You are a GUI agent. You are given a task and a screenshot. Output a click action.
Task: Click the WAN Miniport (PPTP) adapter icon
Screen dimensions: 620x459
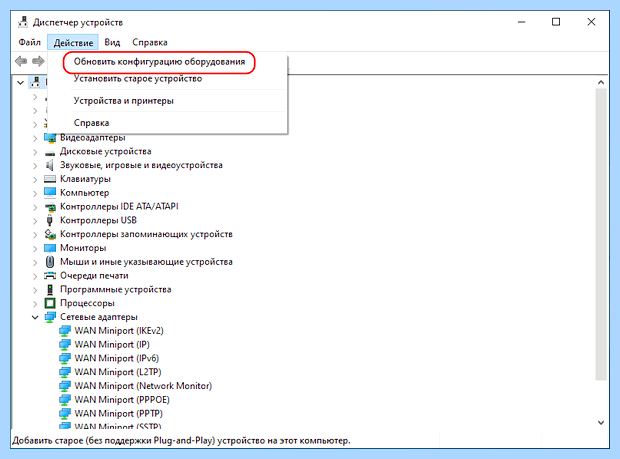click(65, 414)
